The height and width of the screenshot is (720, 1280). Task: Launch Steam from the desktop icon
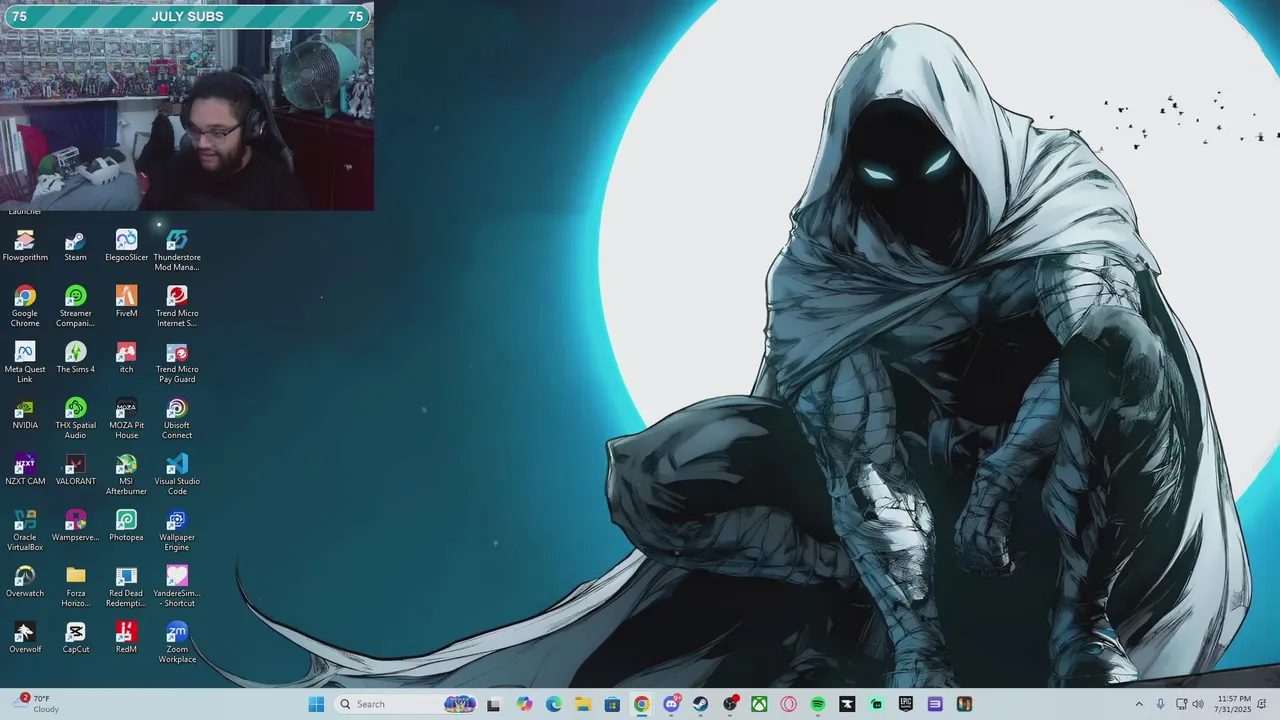76,245
